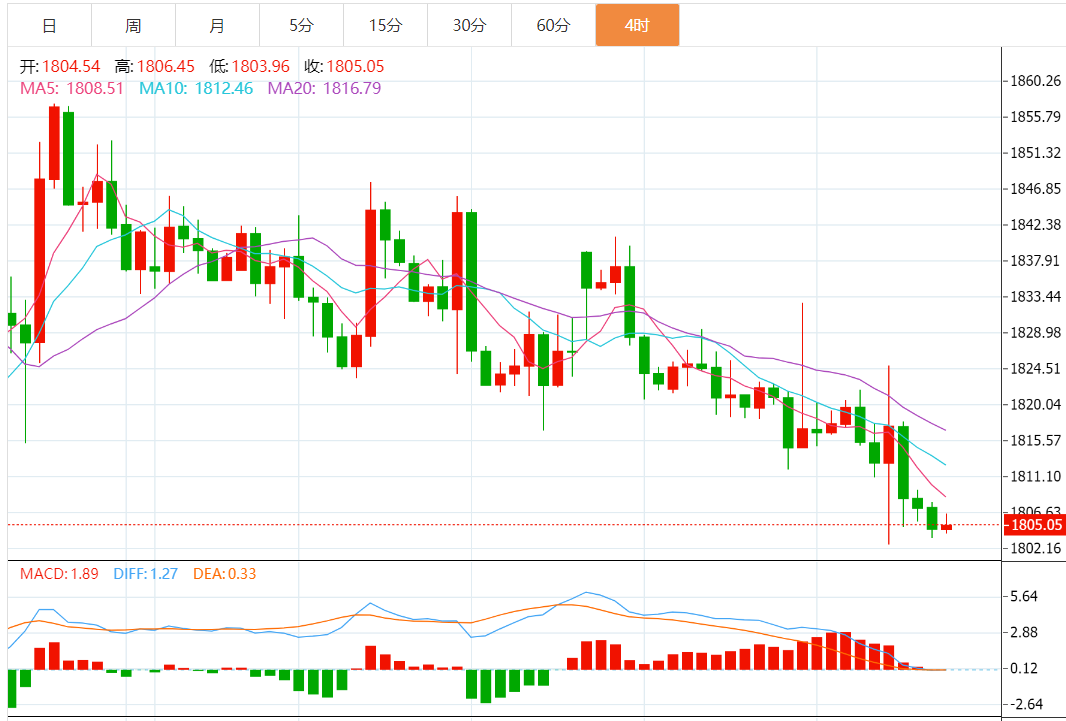The image size is (1066, 721).
Task: Click the 1833.44 price axis label
Action: (x=1035, y=297)
